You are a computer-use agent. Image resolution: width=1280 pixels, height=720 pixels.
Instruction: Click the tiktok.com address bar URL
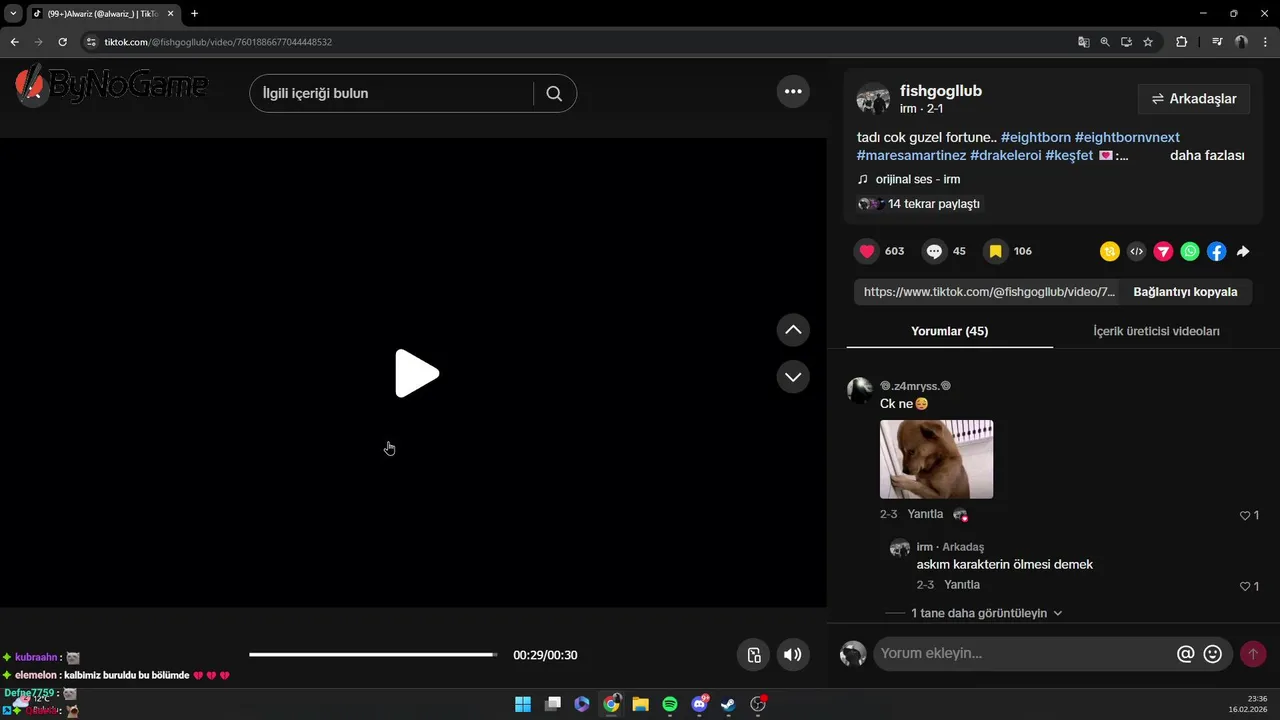tap(218, 42)
